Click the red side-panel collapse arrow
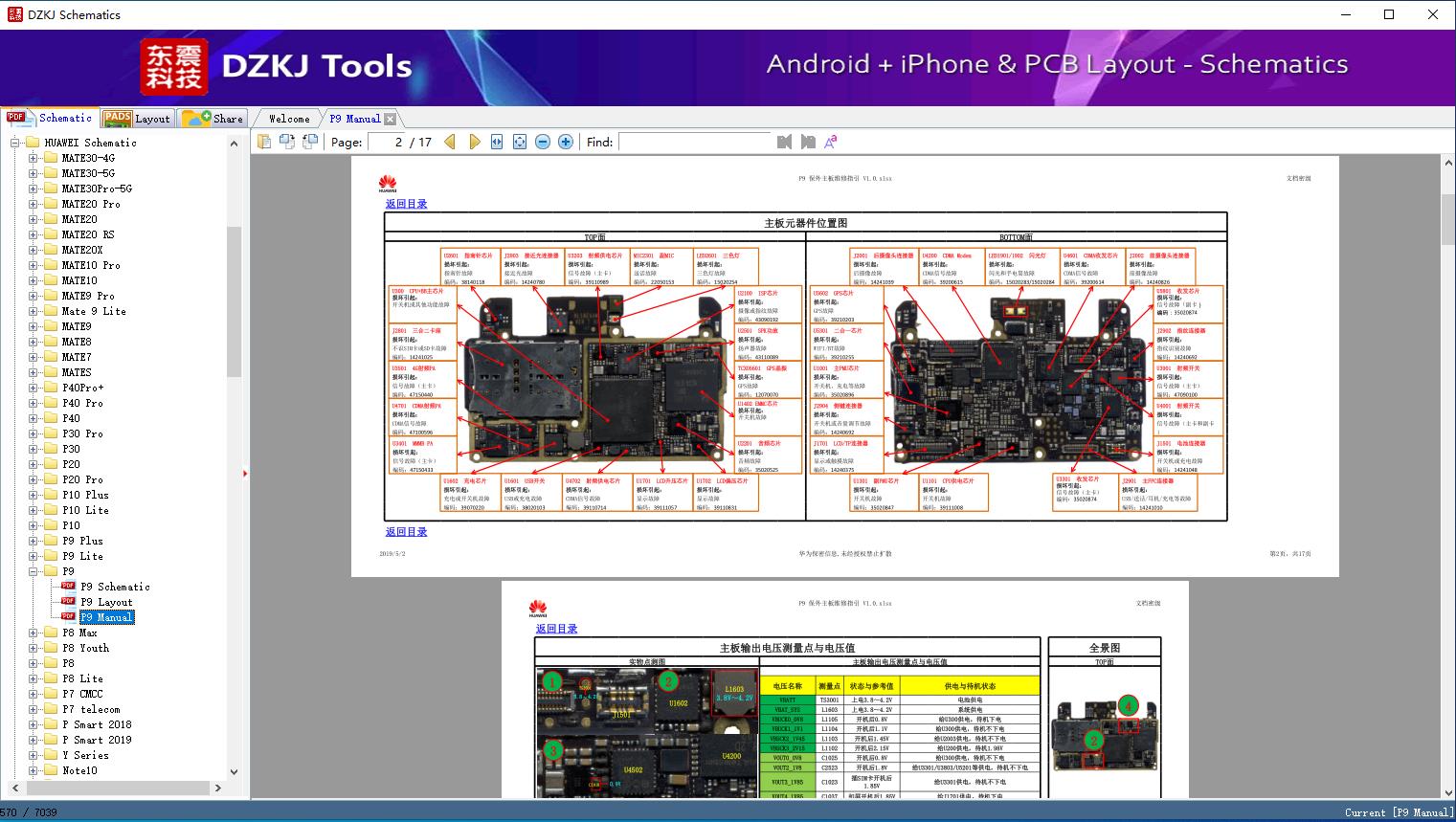Screen dimensions: 1456x822 (x=245, y=474)
